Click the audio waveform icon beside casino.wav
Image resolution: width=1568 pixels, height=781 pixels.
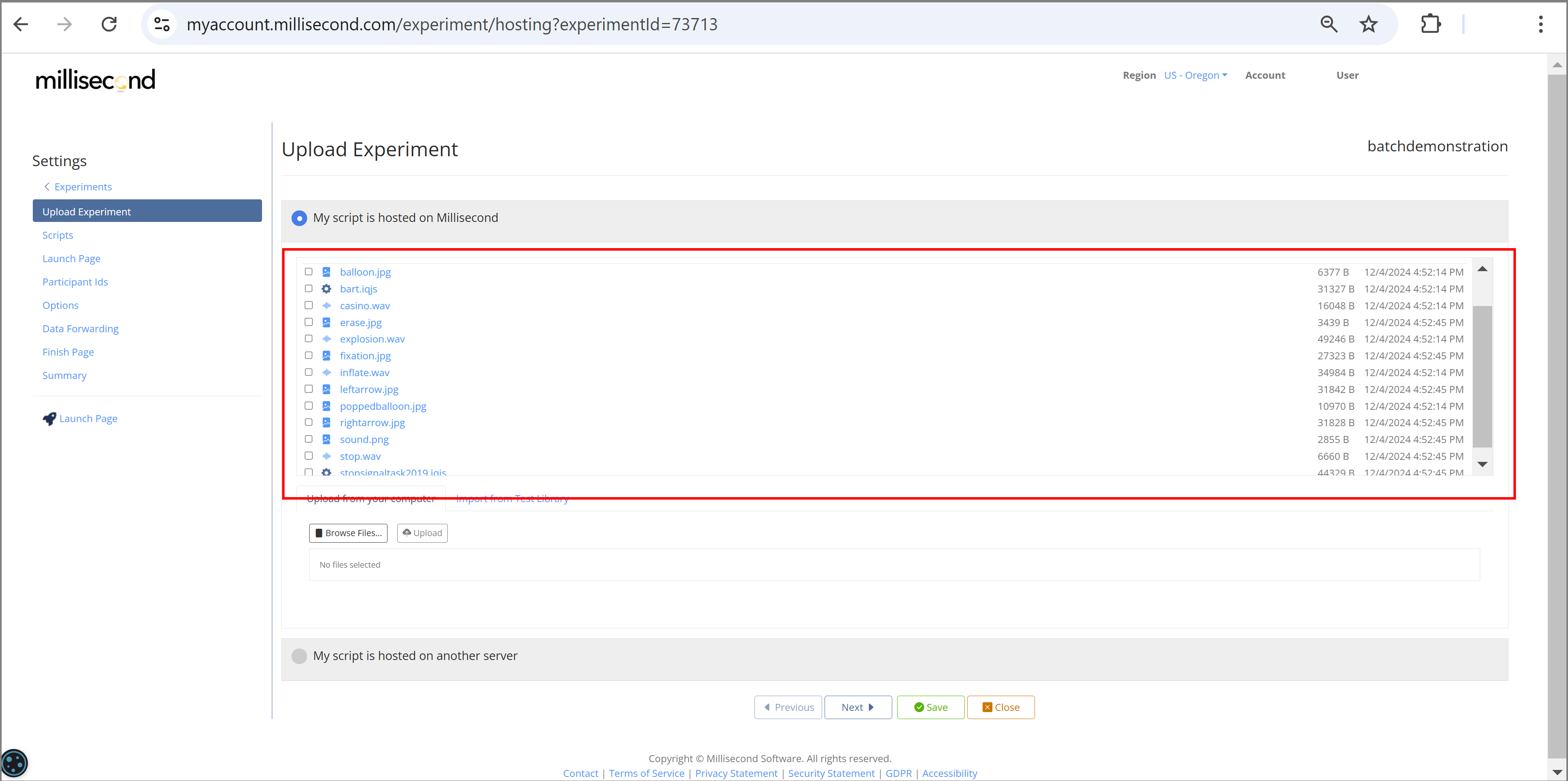[326, 306]
